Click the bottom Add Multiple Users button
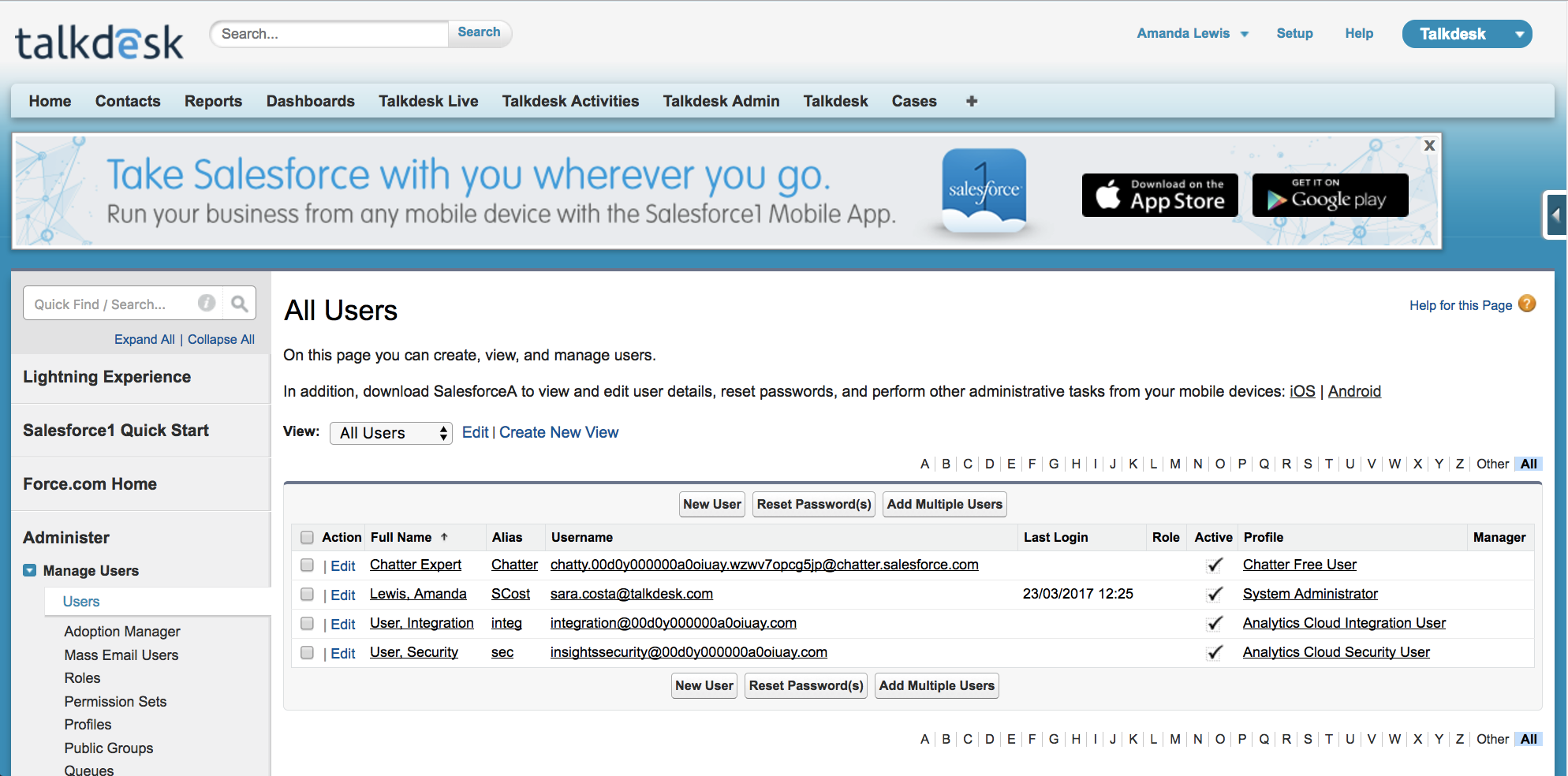This screenshot has height=776, width=1568. pos(937,685)
